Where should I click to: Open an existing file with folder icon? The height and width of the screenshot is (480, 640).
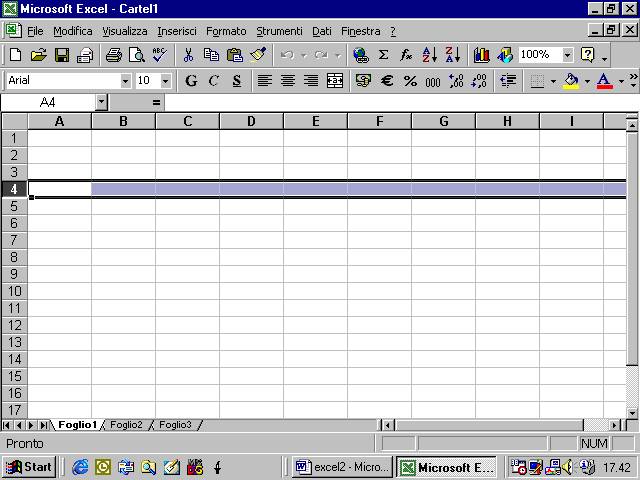pyautogui.click(x=39, y=55)
